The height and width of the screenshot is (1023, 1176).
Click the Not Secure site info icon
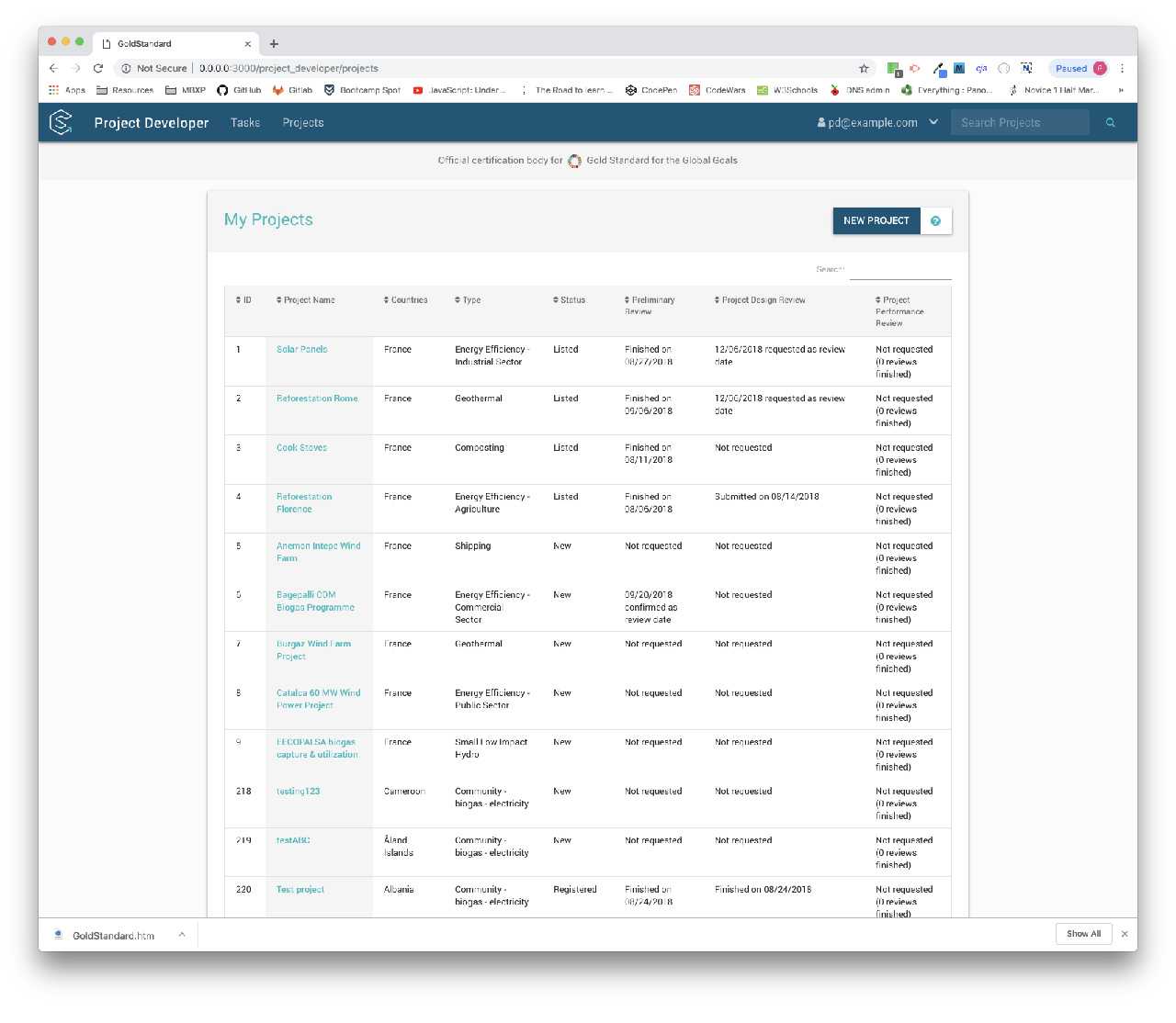point(126,68)
